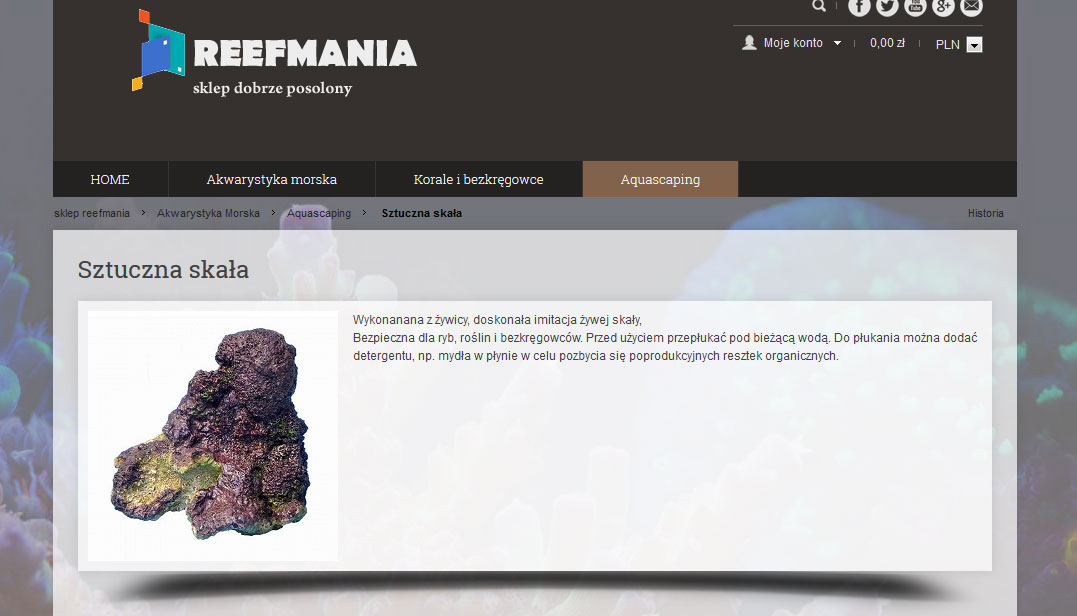The height and width of the screenshot is (616, 1077).
Task: View the cart total 0,00 zł
Action: 887,43
